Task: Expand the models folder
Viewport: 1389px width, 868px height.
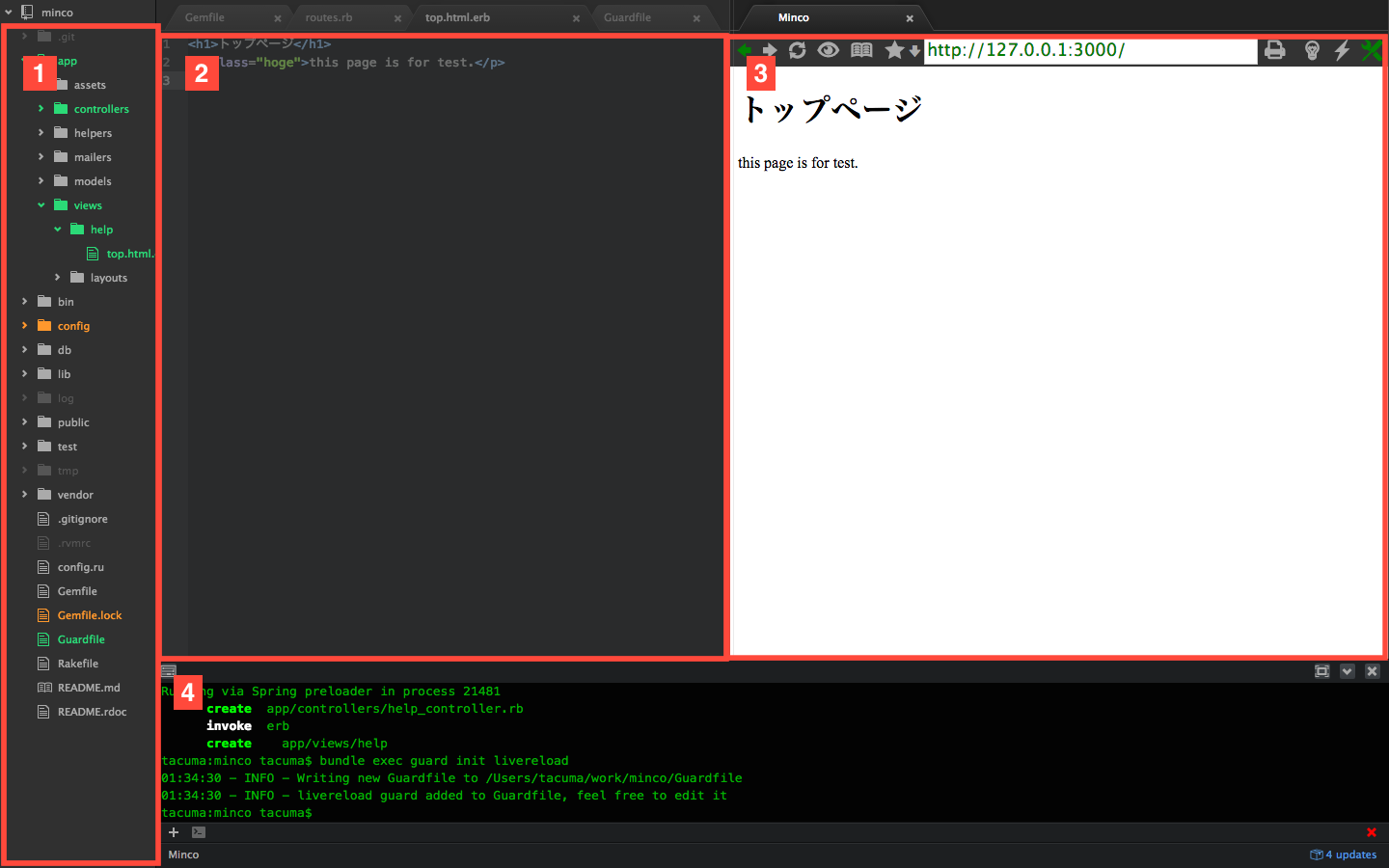Action: [41, 181]
